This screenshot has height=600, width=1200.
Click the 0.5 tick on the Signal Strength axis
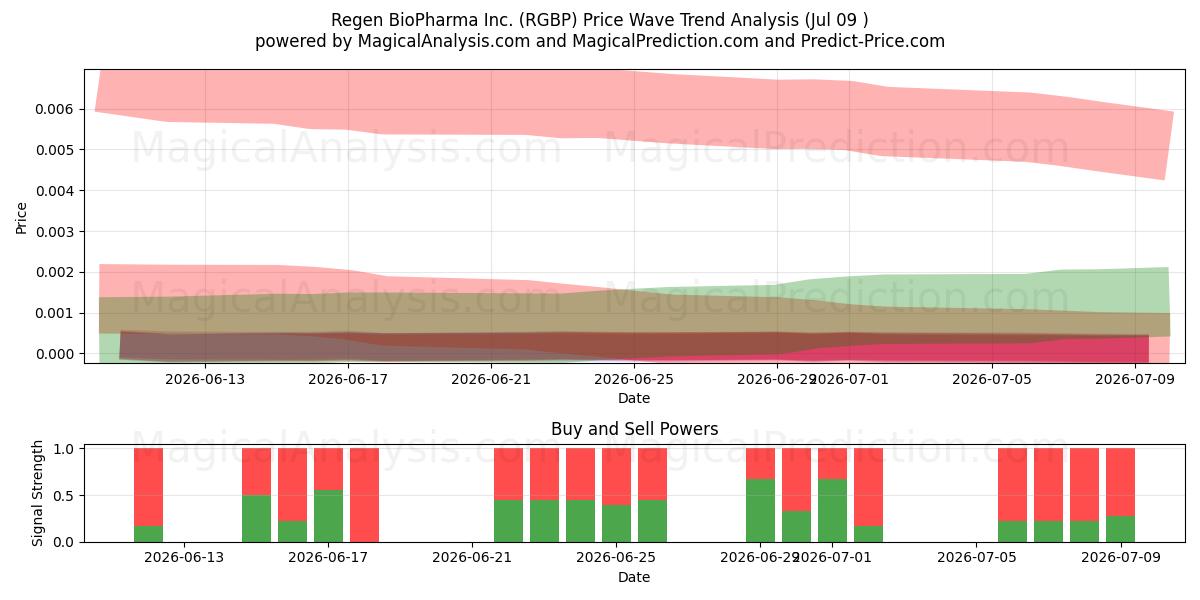point(65,496)
